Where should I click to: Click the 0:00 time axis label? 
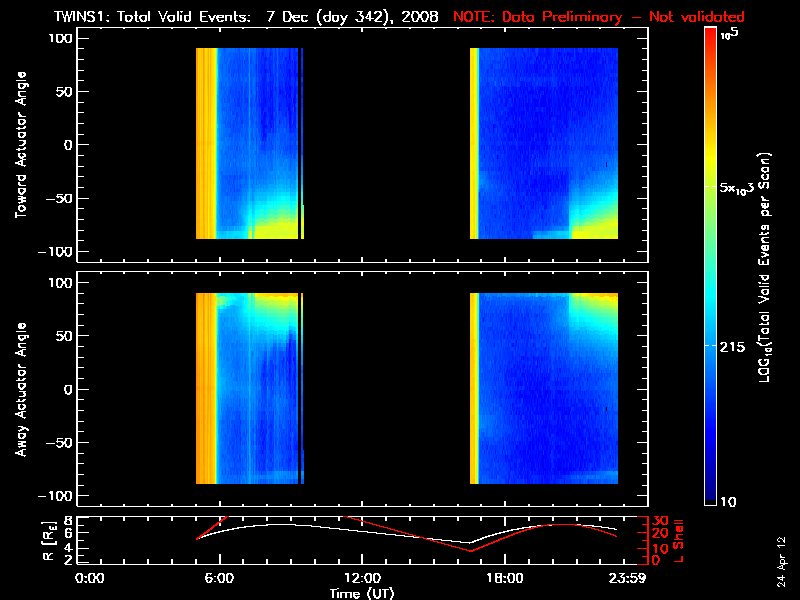click(x=90, y=578)
